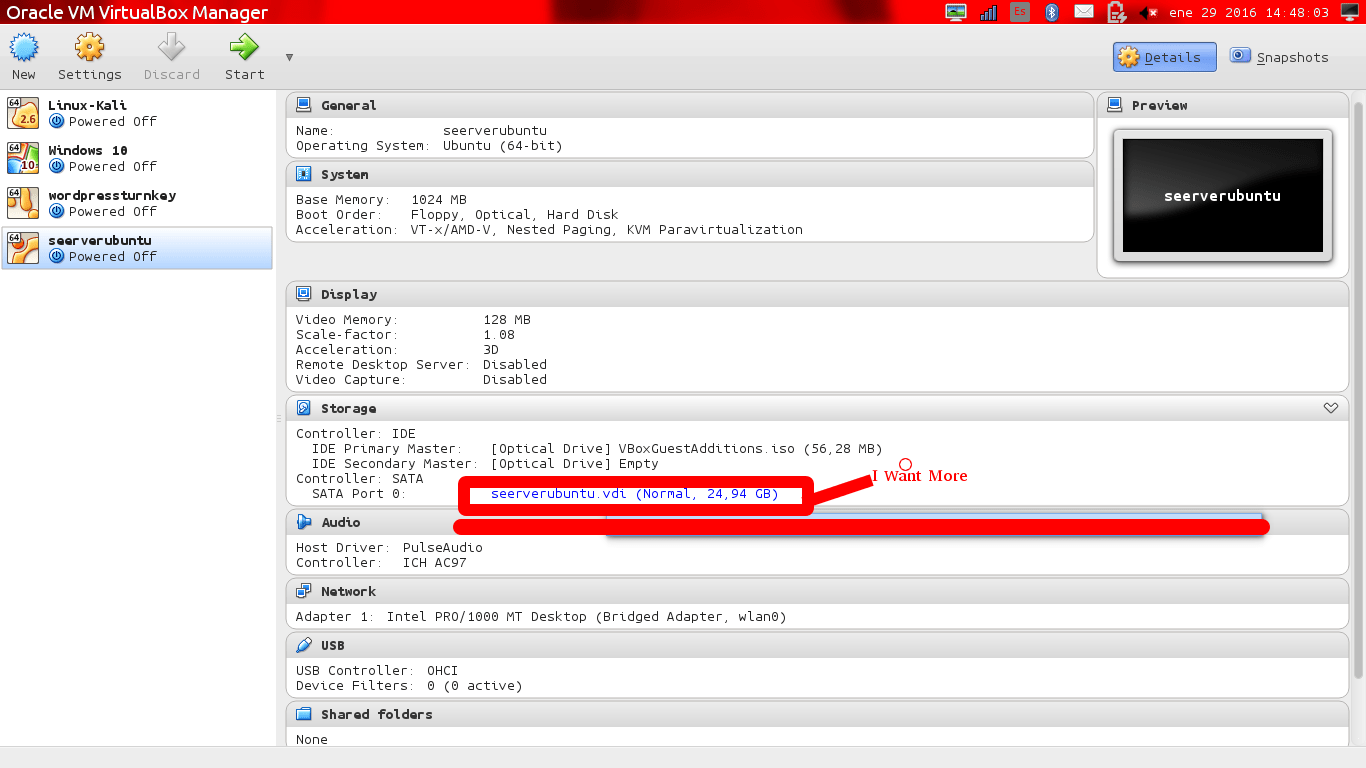Click the Network section adapter icon
Screen dimensions: 1366x768
pos(303,591)
